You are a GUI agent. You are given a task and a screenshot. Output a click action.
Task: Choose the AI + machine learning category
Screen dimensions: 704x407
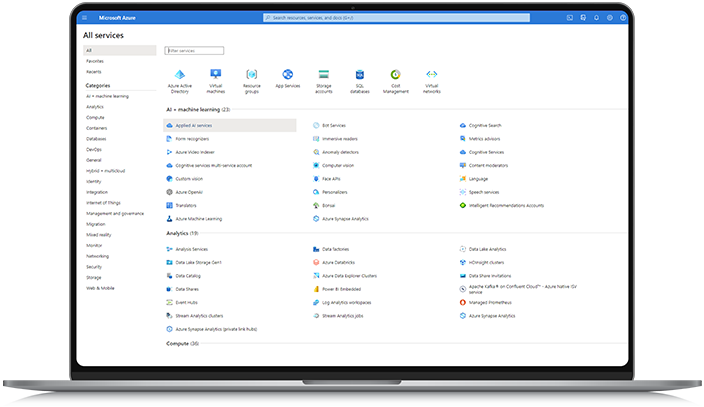coord(107,96)
